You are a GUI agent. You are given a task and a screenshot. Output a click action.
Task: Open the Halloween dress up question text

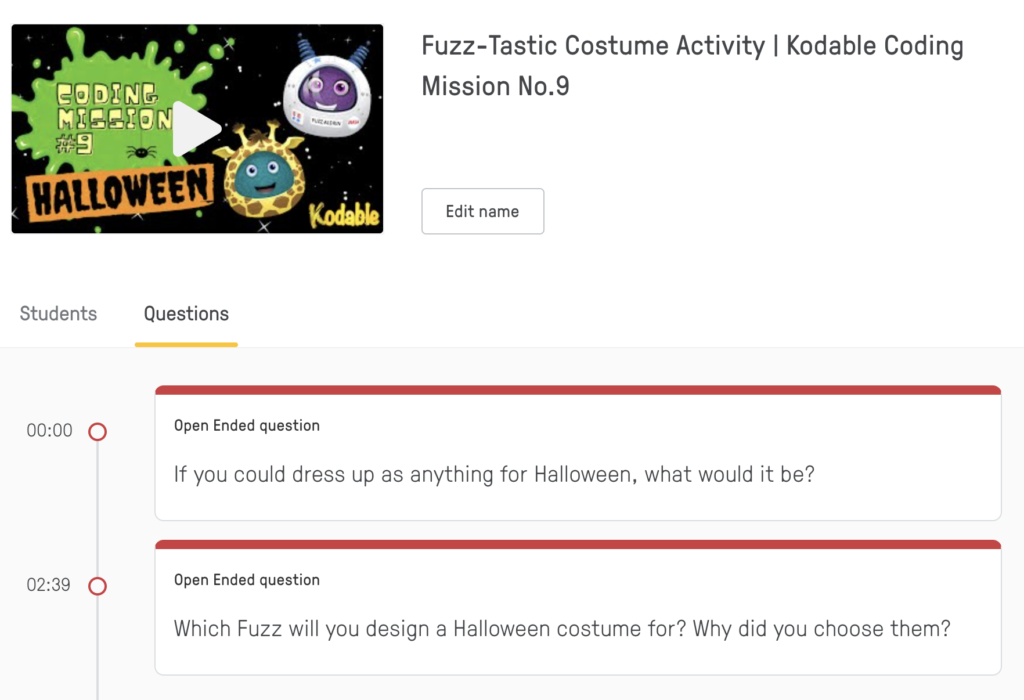(494, 474)
